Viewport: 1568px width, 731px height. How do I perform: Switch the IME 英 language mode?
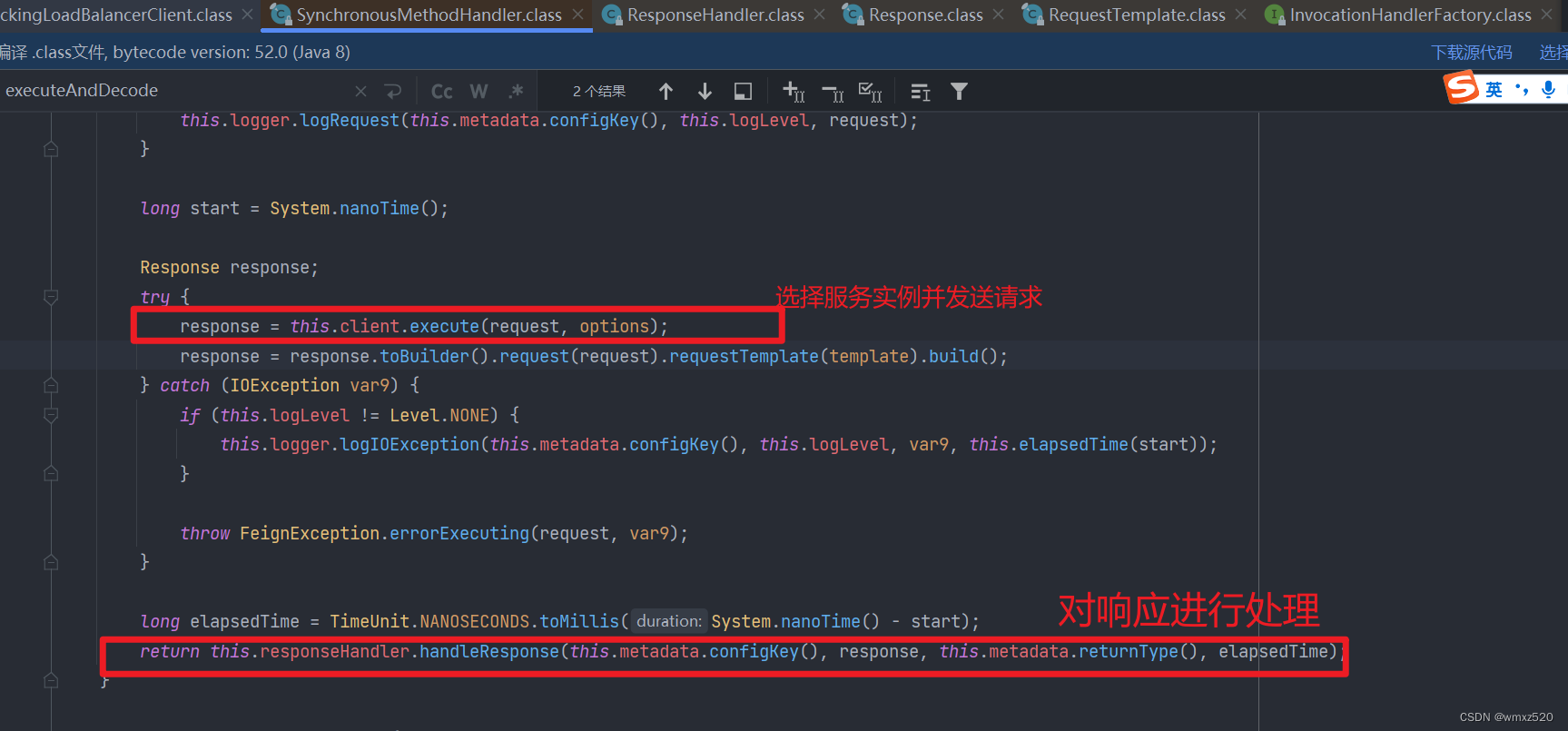[1494, 89]
